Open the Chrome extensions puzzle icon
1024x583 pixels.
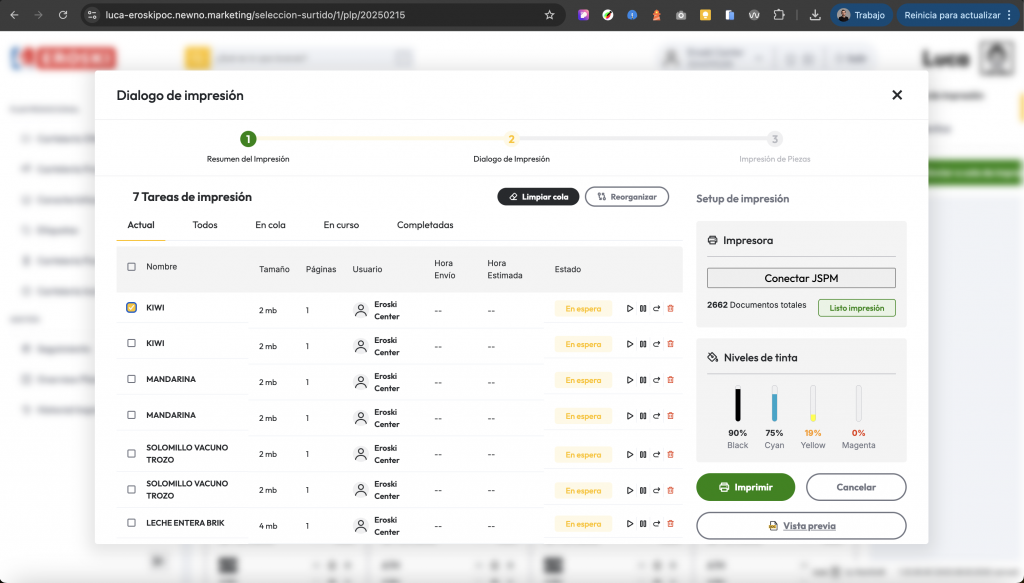click(779, 15)
